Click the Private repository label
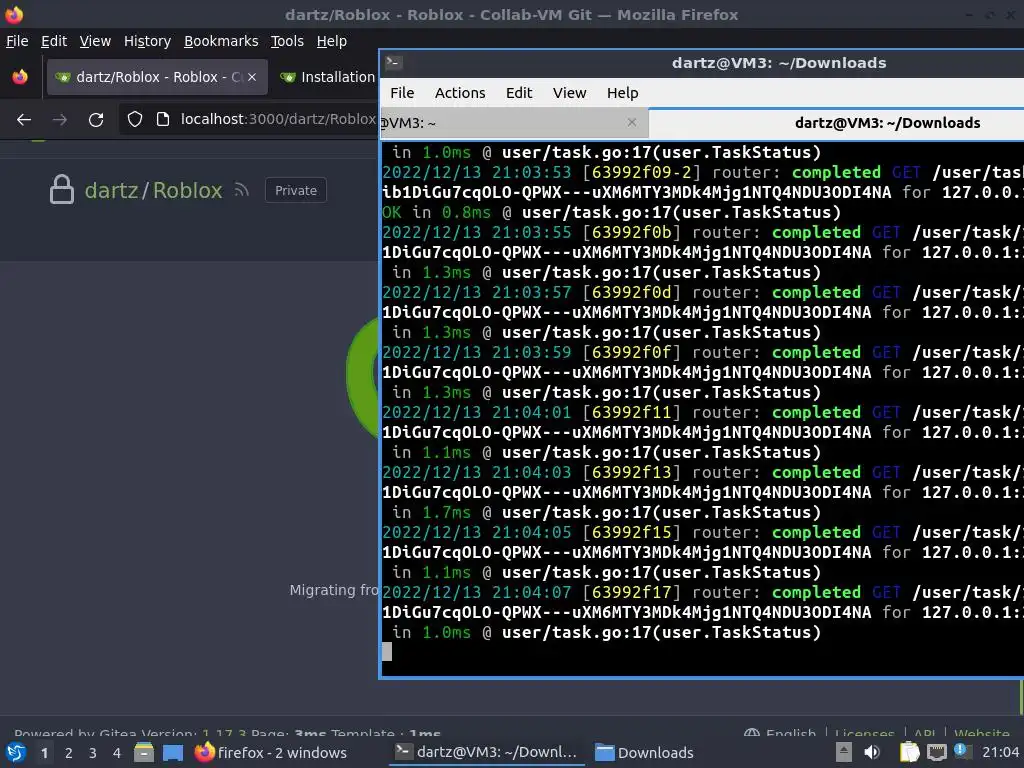1024x768 pixels. (296, 190)
